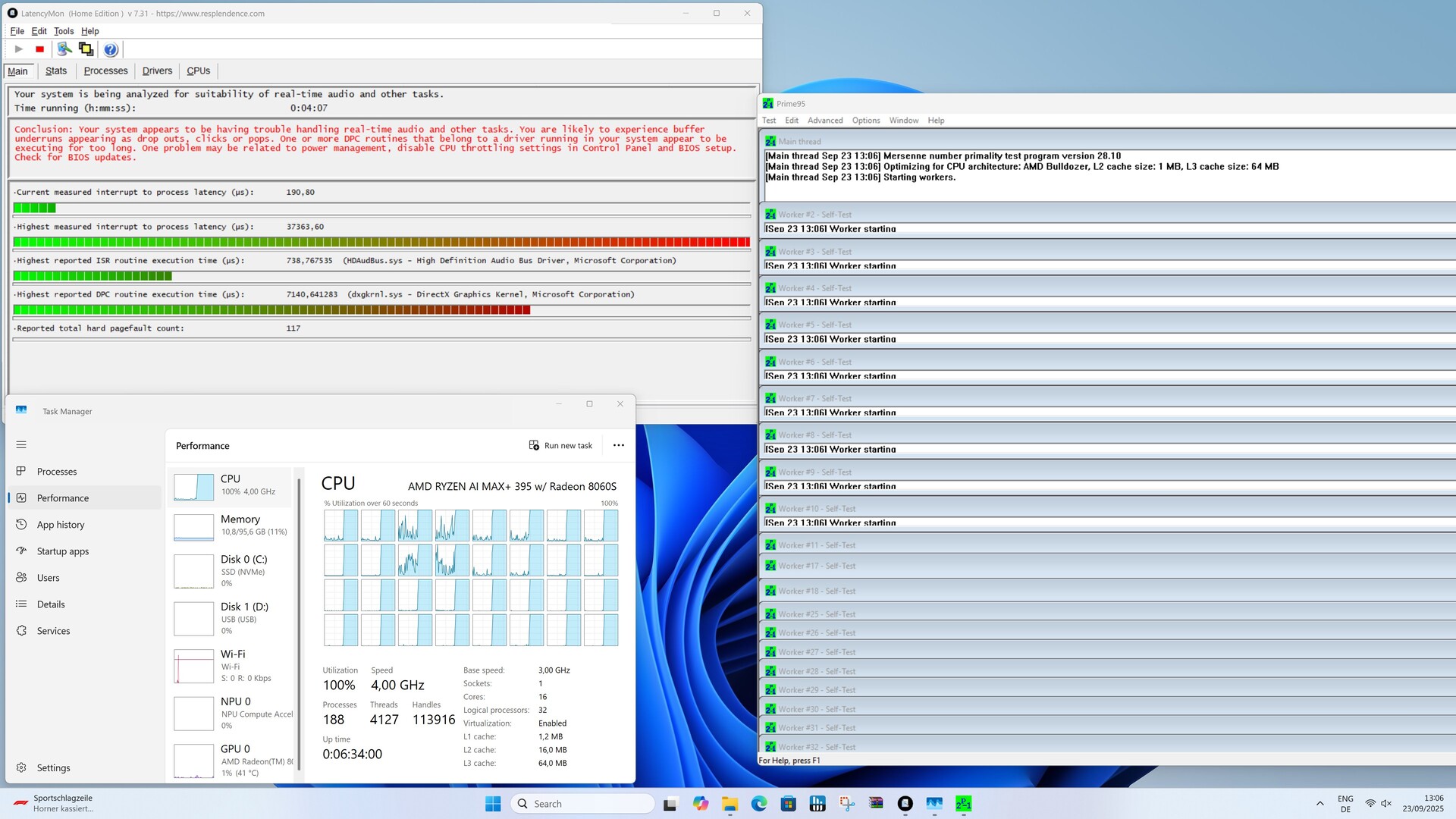Click the LatencyMon yellow overlapping windows icon
Screen dimensions: 1456x819
[x=86, y=49]
